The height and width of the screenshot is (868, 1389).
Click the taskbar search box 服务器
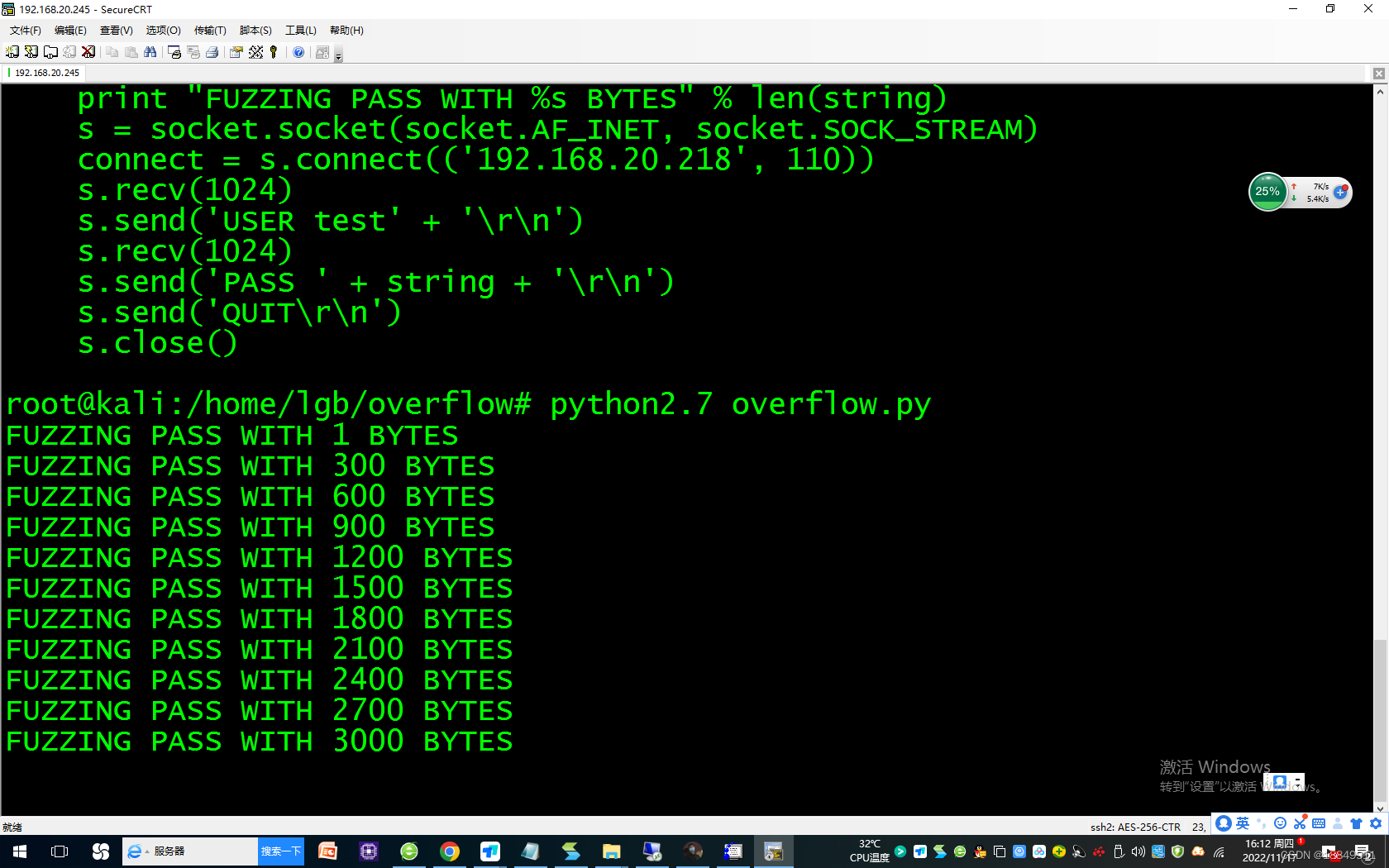(190, 851)
